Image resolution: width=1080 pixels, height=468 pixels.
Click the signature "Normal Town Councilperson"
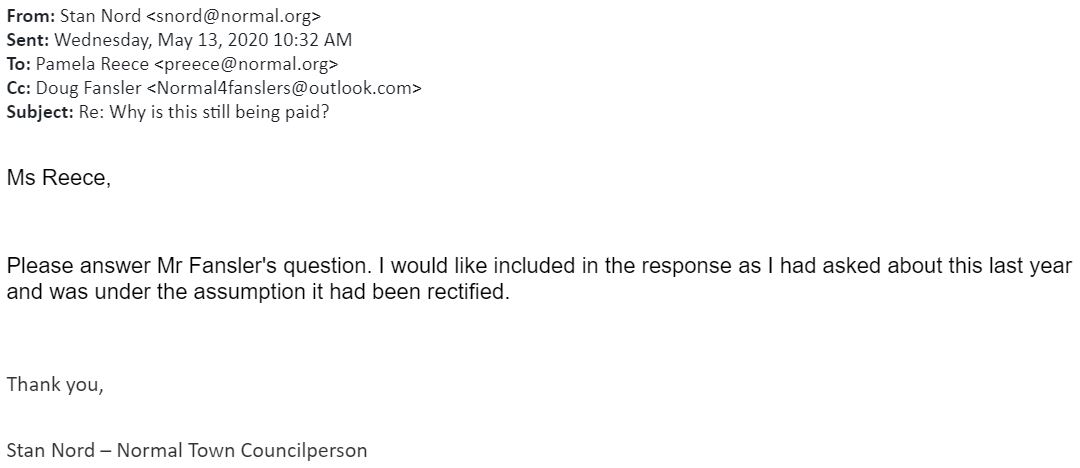pyautogui.click(x=242, y=450)
